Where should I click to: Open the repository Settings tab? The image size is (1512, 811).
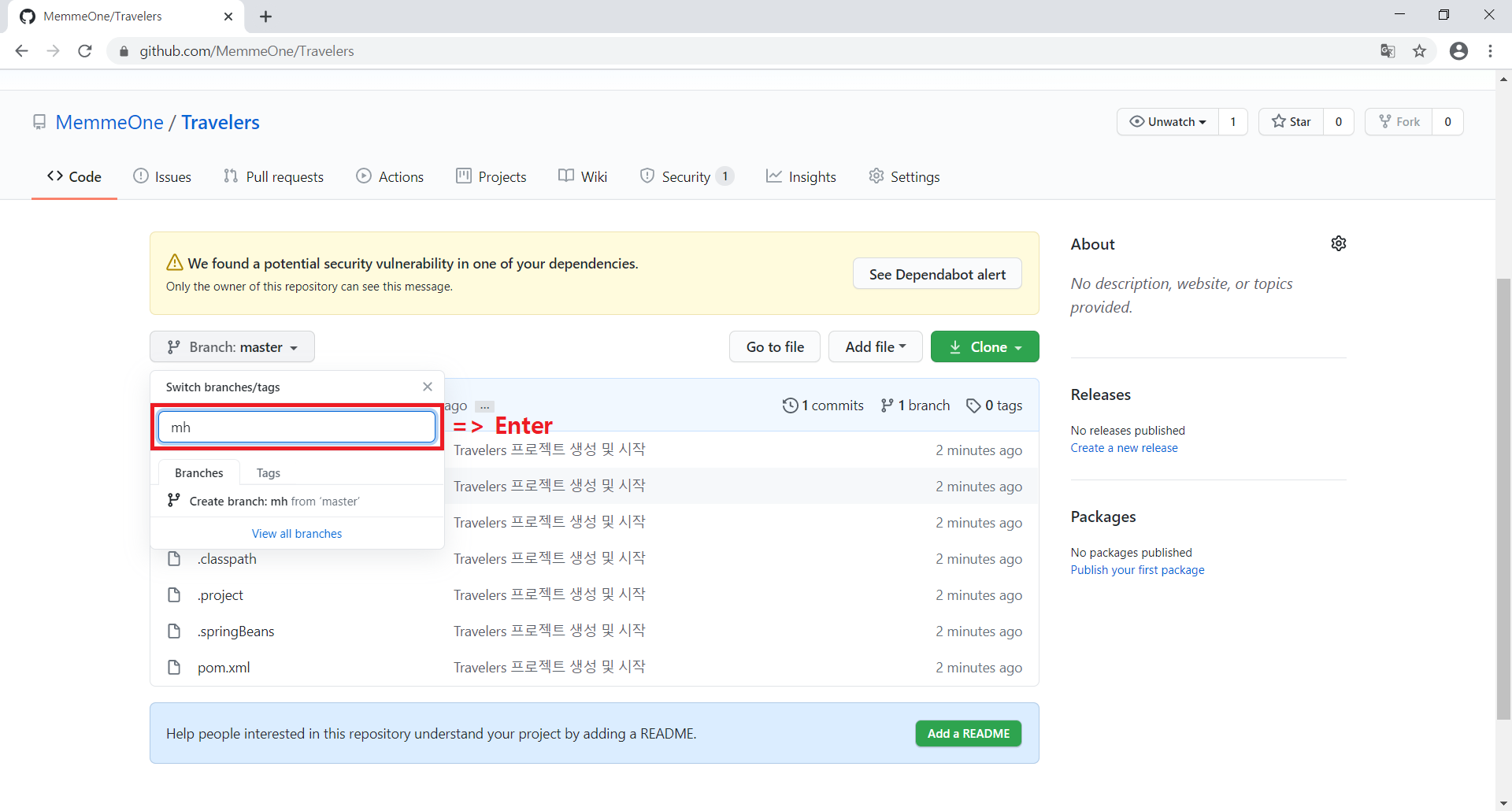[x=904, y=177]
